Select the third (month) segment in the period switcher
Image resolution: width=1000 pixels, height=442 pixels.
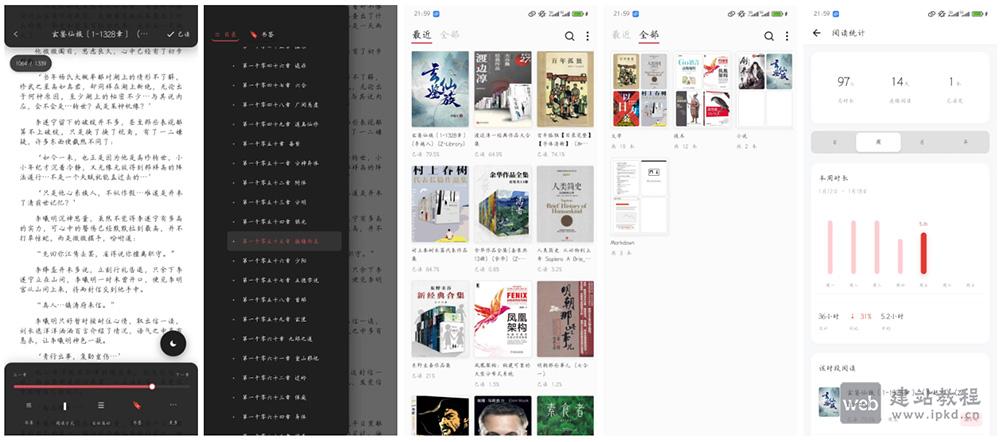coord(922,142)
